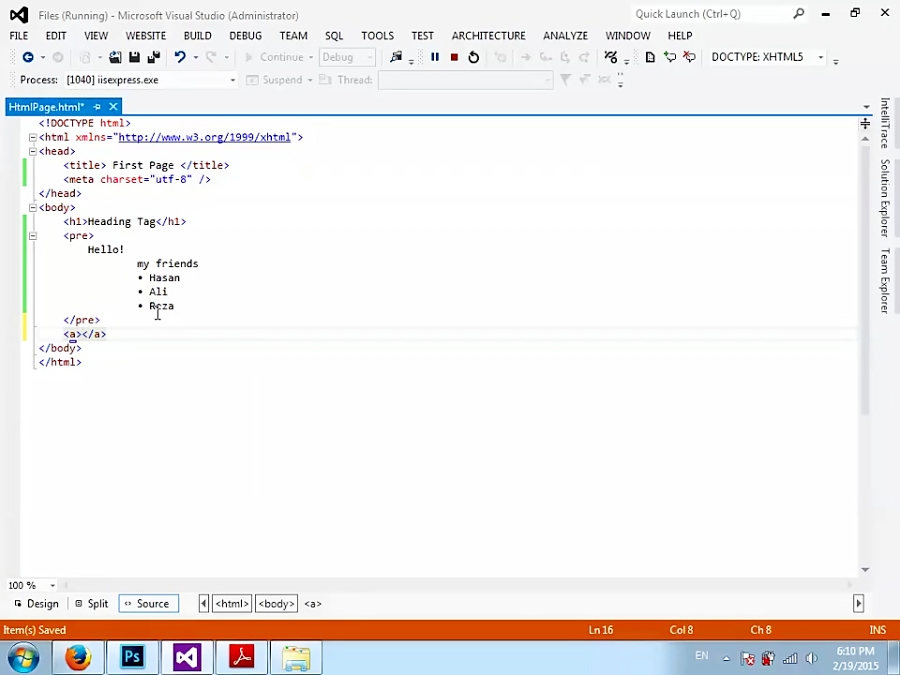This screenshot has width=900, height=675.
Task: Select the Save All icon on the toolbar
Action: pos(153,57)
